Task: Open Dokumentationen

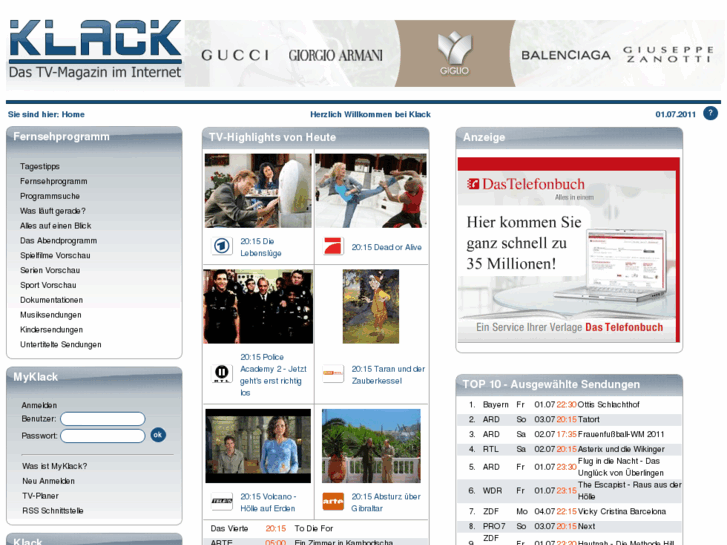Action: 51,300
